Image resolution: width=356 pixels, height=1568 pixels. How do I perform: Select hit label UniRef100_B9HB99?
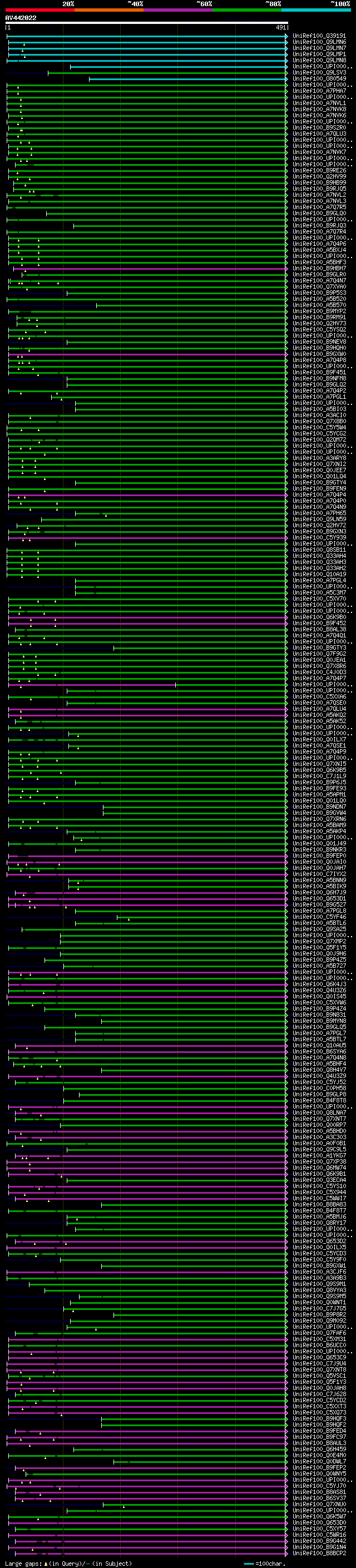pos(319,182)
